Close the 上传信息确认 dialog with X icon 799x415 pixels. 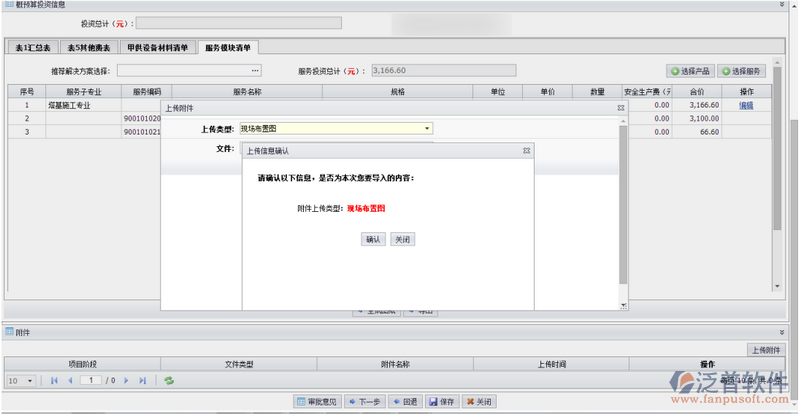(x=526, y=150)
